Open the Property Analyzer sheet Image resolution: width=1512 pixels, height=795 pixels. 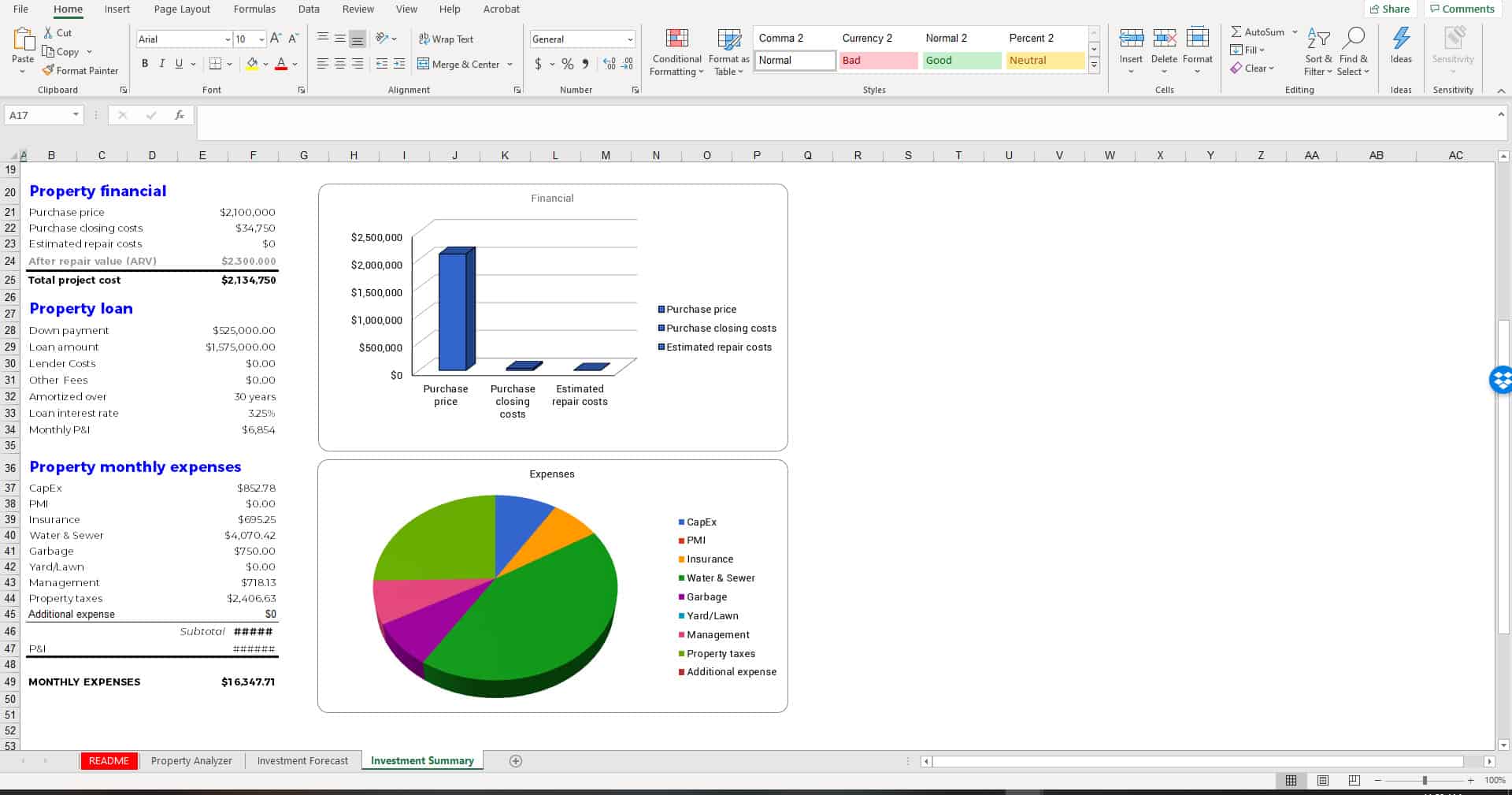click(x=191, y=760)
